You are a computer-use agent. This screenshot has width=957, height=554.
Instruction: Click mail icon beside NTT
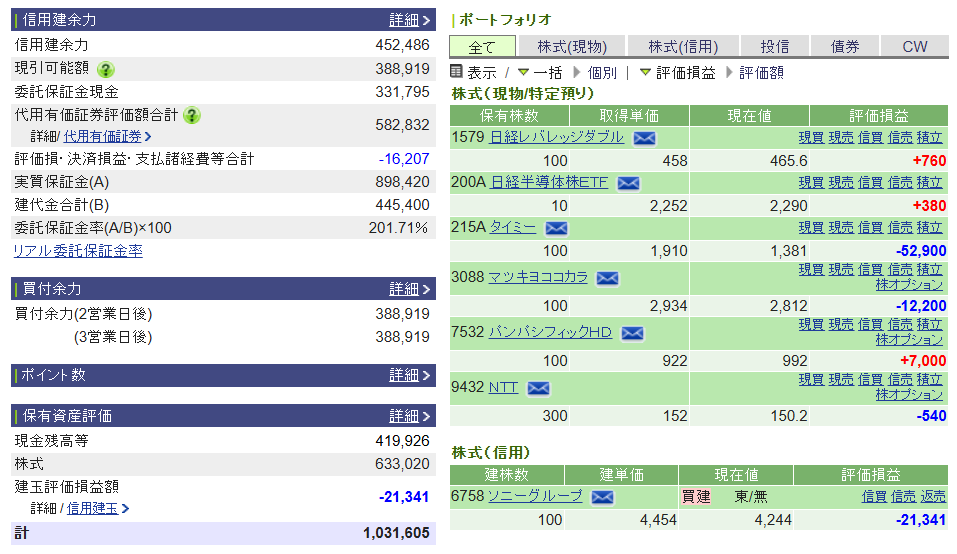point(538,388)
